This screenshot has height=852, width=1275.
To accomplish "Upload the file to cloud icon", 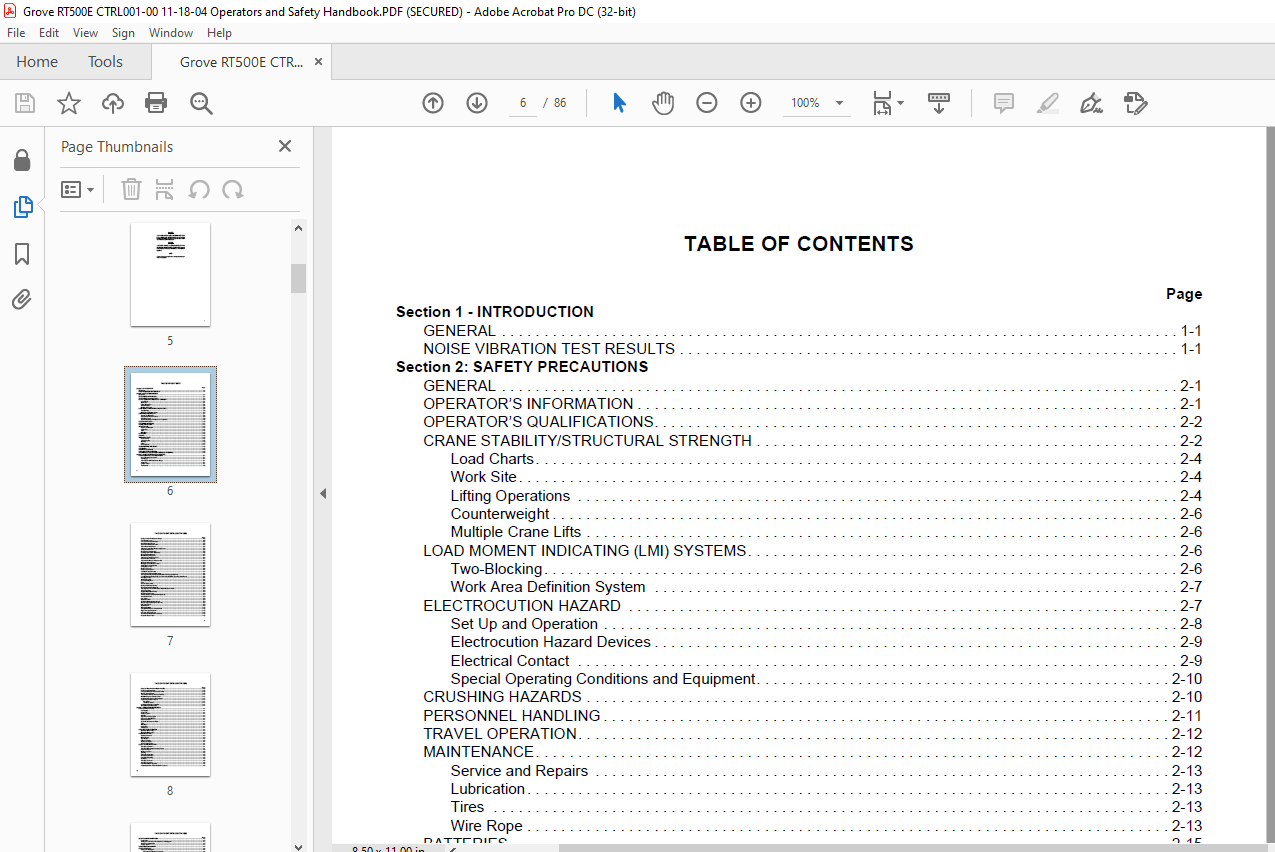I will click(x=113, y=103).
